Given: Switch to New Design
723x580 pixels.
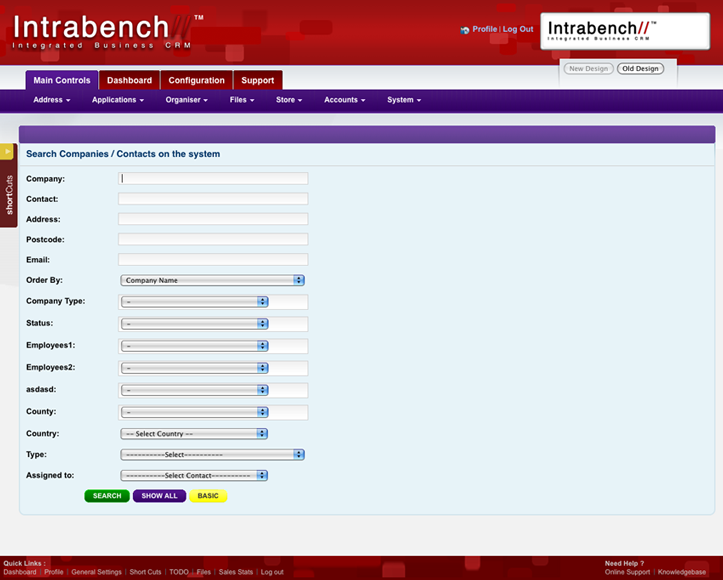Looking at the screenshot, I should 588,69.
